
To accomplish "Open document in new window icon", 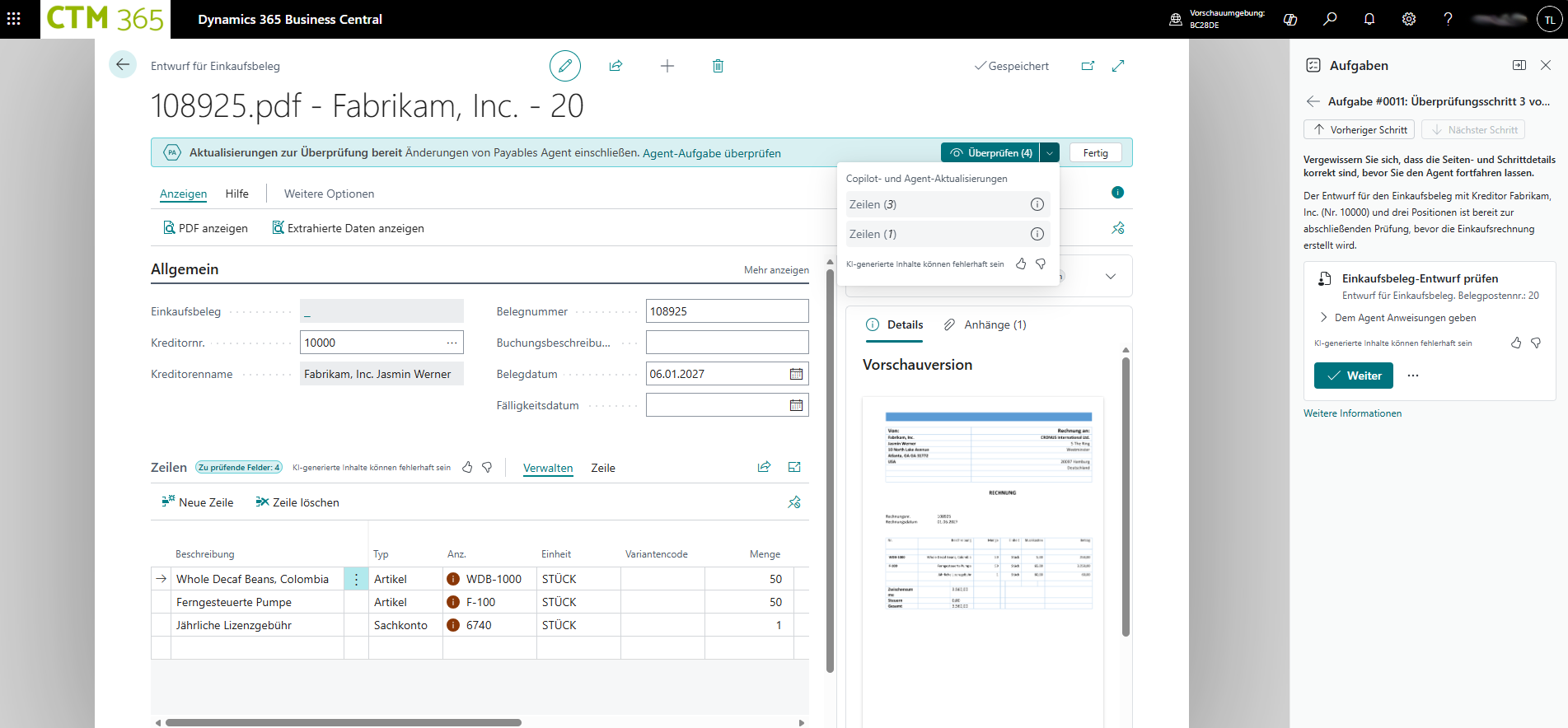I will [1088, 66].
